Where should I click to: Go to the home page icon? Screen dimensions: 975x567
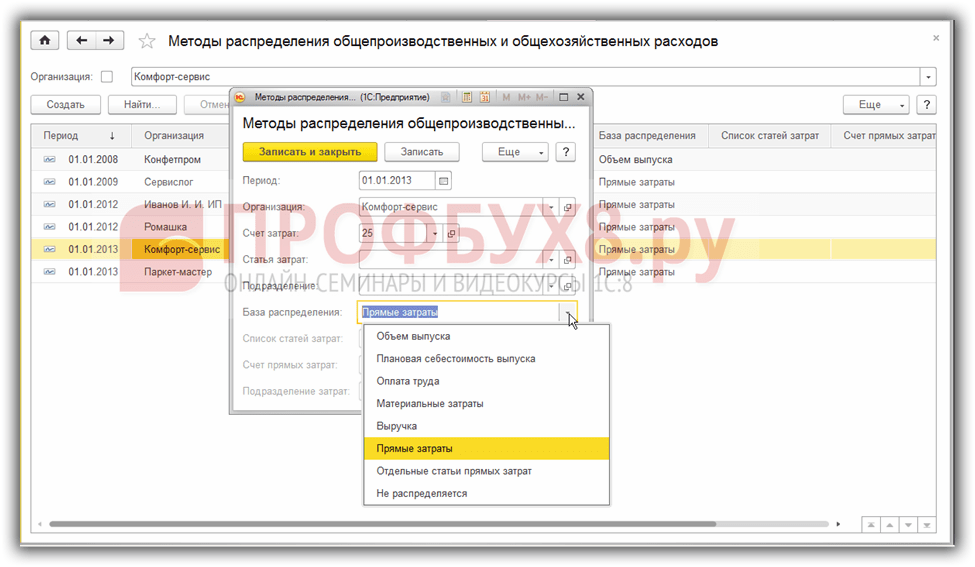45,40
